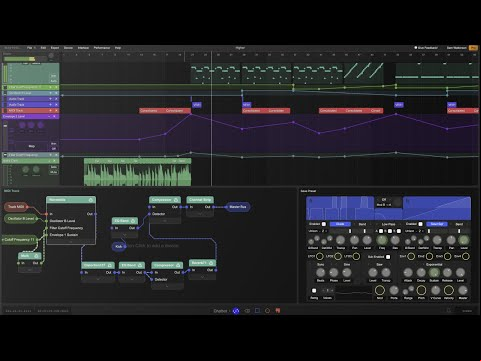Expand upper EQ Band node chevron
Screen dimensions: 481x361
pyautogui.click(x=125, y=235)
